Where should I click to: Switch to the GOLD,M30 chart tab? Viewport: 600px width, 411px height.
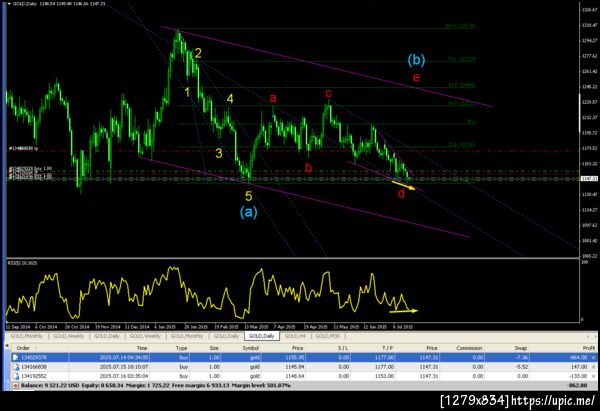329,336
